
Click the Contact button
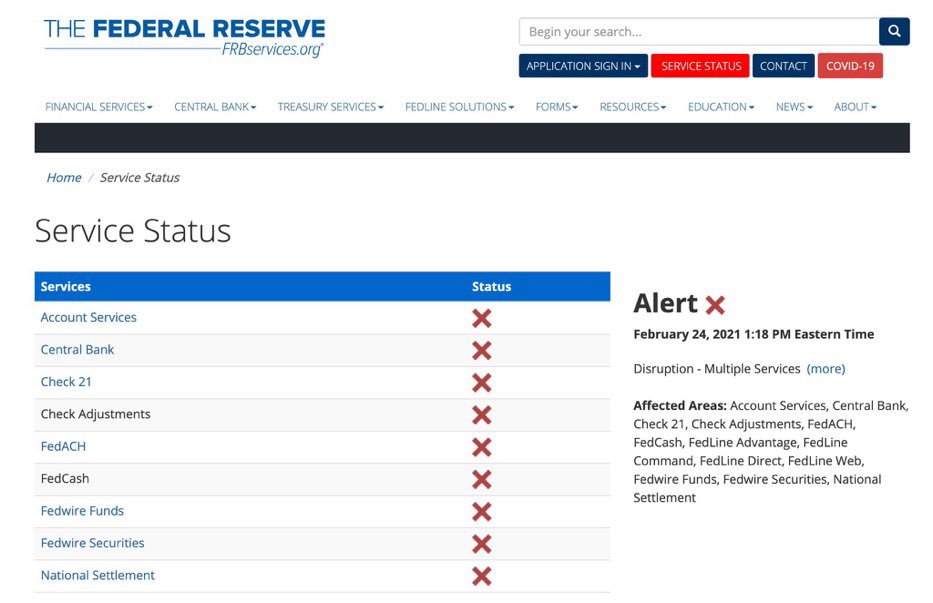783,66
